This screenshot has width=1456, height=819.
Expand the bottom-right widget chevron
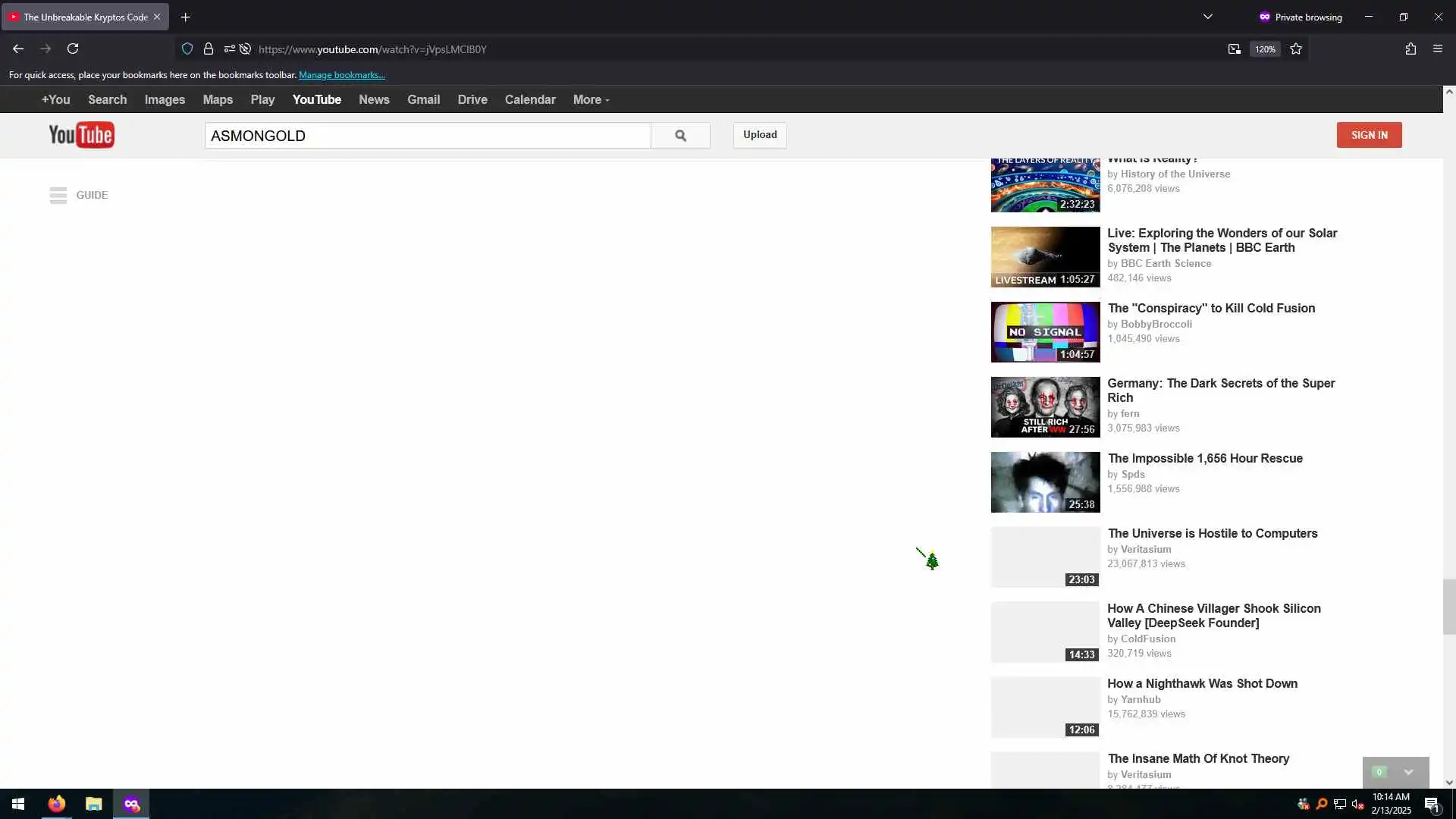coord(1408,772)
